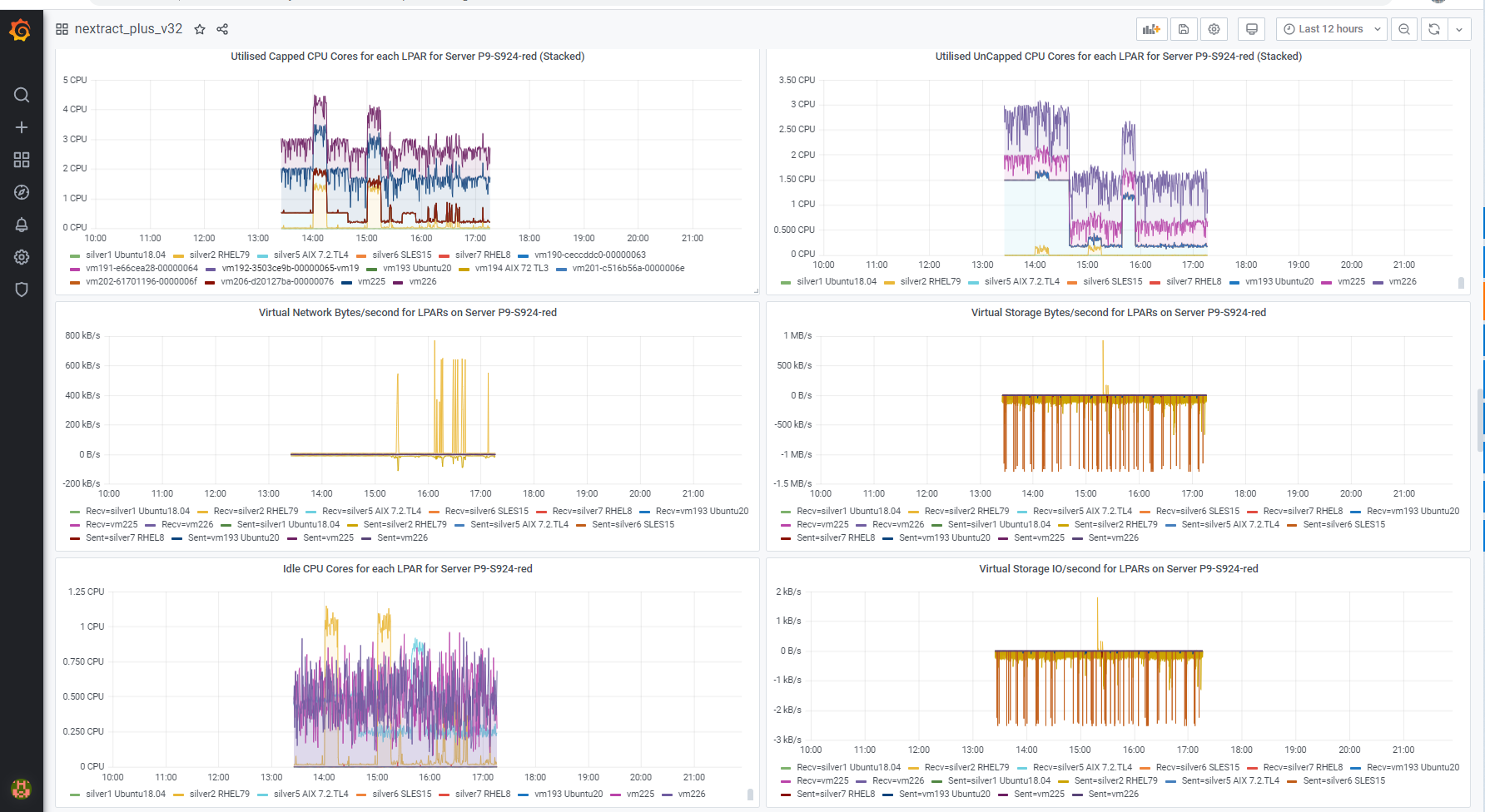The height and width of the screenshot is (812, 1485).
Task: Open the Explore compass icon
Action: 22,192
